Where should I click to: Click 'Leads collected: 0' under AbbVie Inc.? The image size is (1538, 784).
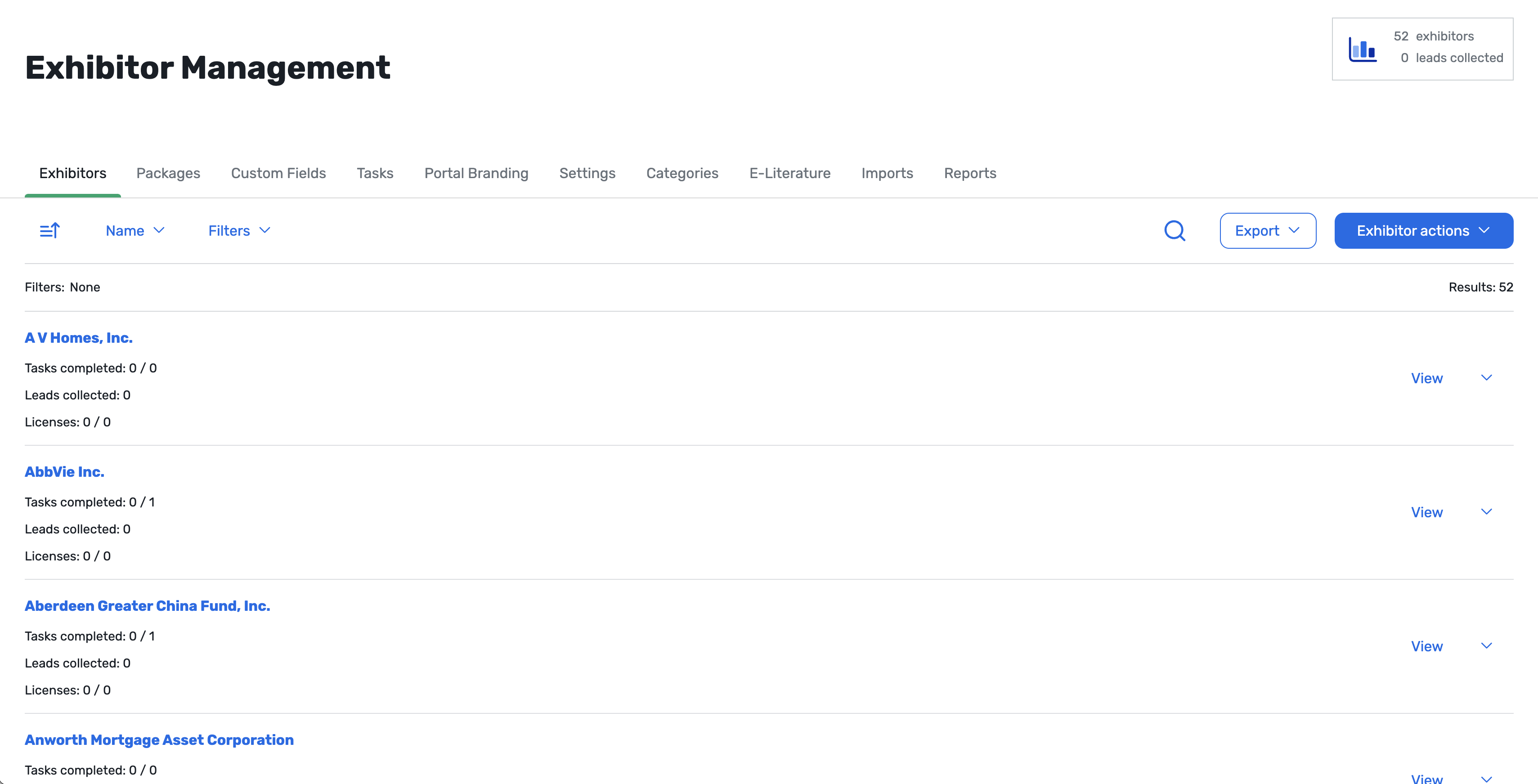coord(78,529)
